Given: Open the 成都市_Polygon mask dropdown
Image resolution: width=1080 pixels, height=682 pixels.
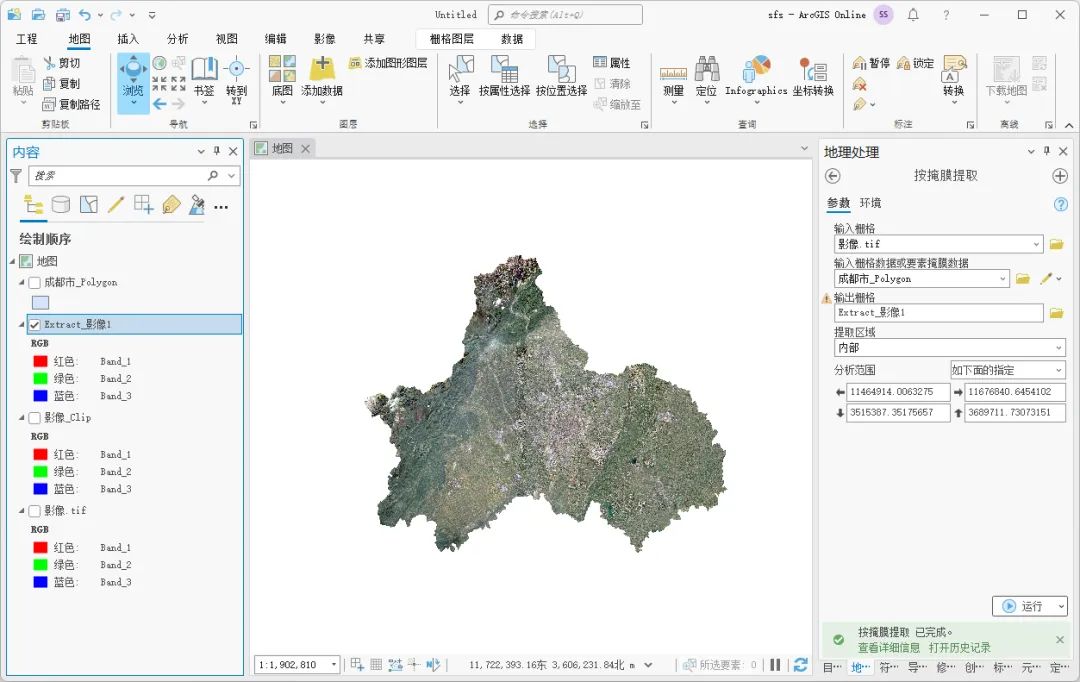Looking at the screenshot, I should [x=1003, y=278].
